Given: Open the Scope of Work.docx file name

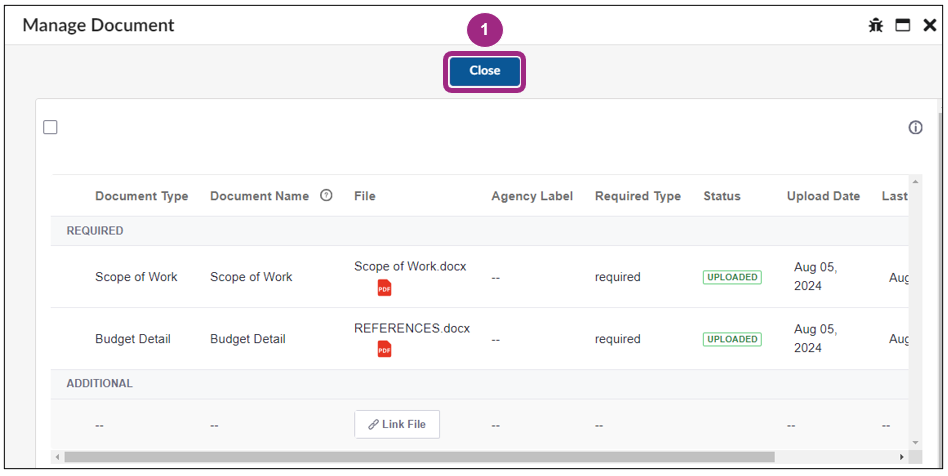Looking at the screenshot, I should click(410, 267).
